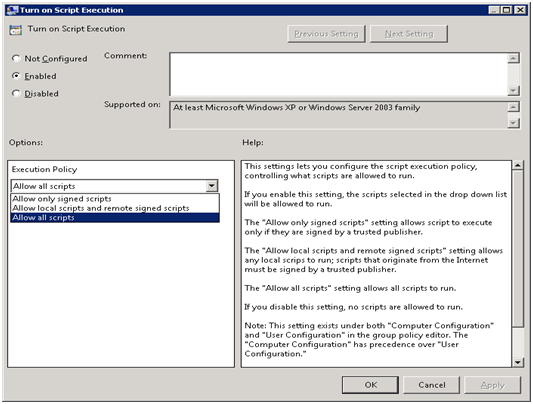Click the Comment box scroll-up arrow
533x404 pixels.
coord(513,58)
